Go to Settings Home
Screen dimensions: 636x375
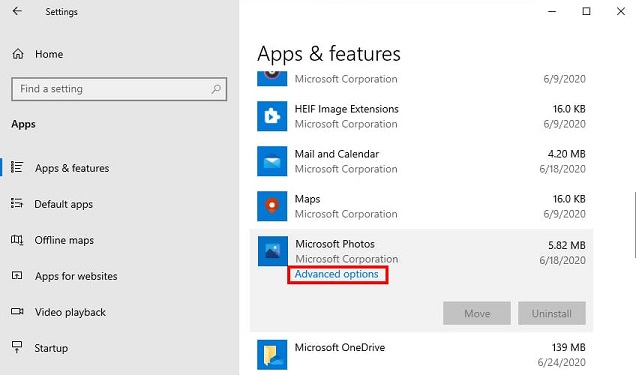(49, 54)
